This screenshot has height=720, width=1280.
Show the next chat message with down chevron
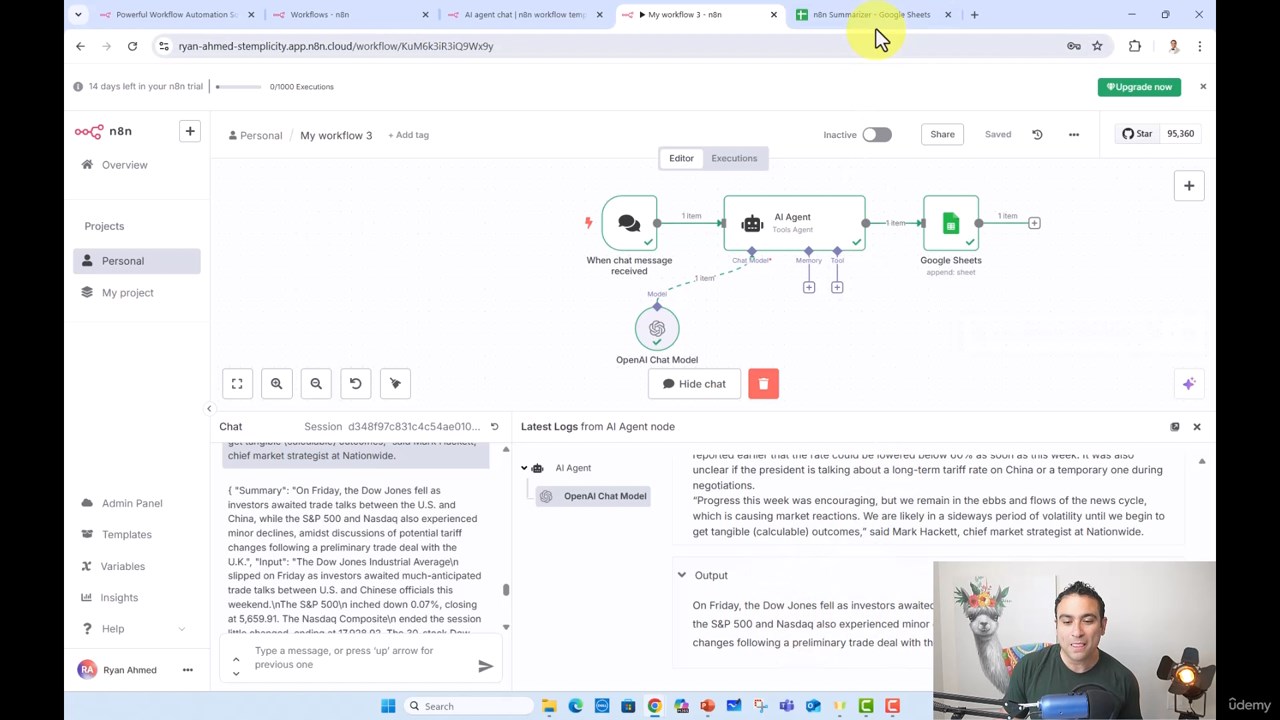click(236, 673)
